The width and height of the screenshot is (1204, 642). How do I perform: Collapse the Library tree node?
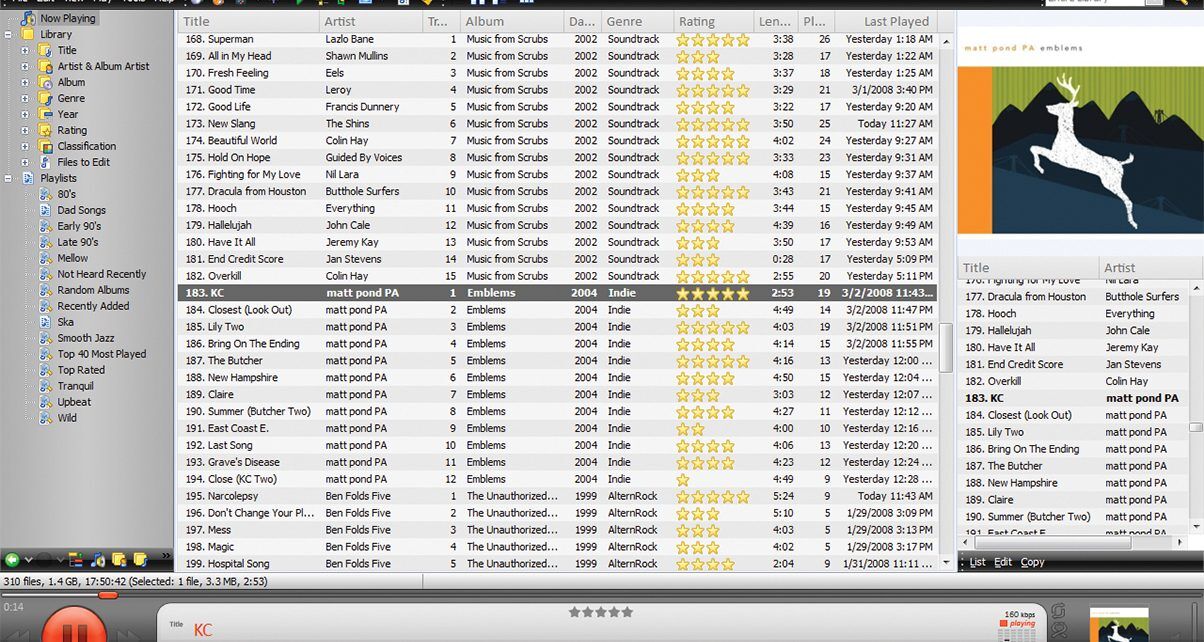(10, 34)
